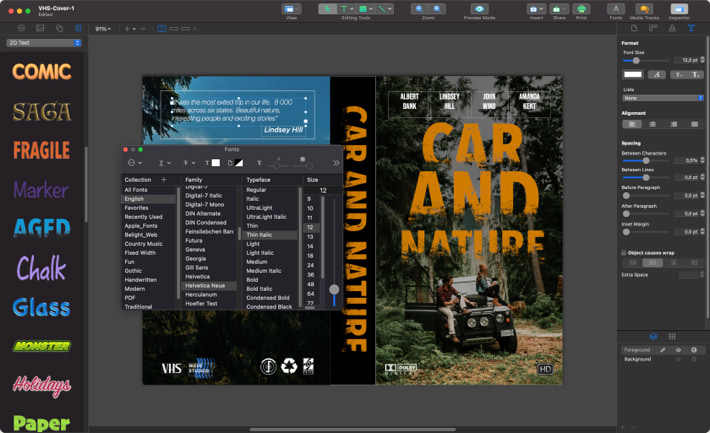710x433 pixels.
Task: Open the Text tool dropdown arrow
Action: tap(352, 9)
